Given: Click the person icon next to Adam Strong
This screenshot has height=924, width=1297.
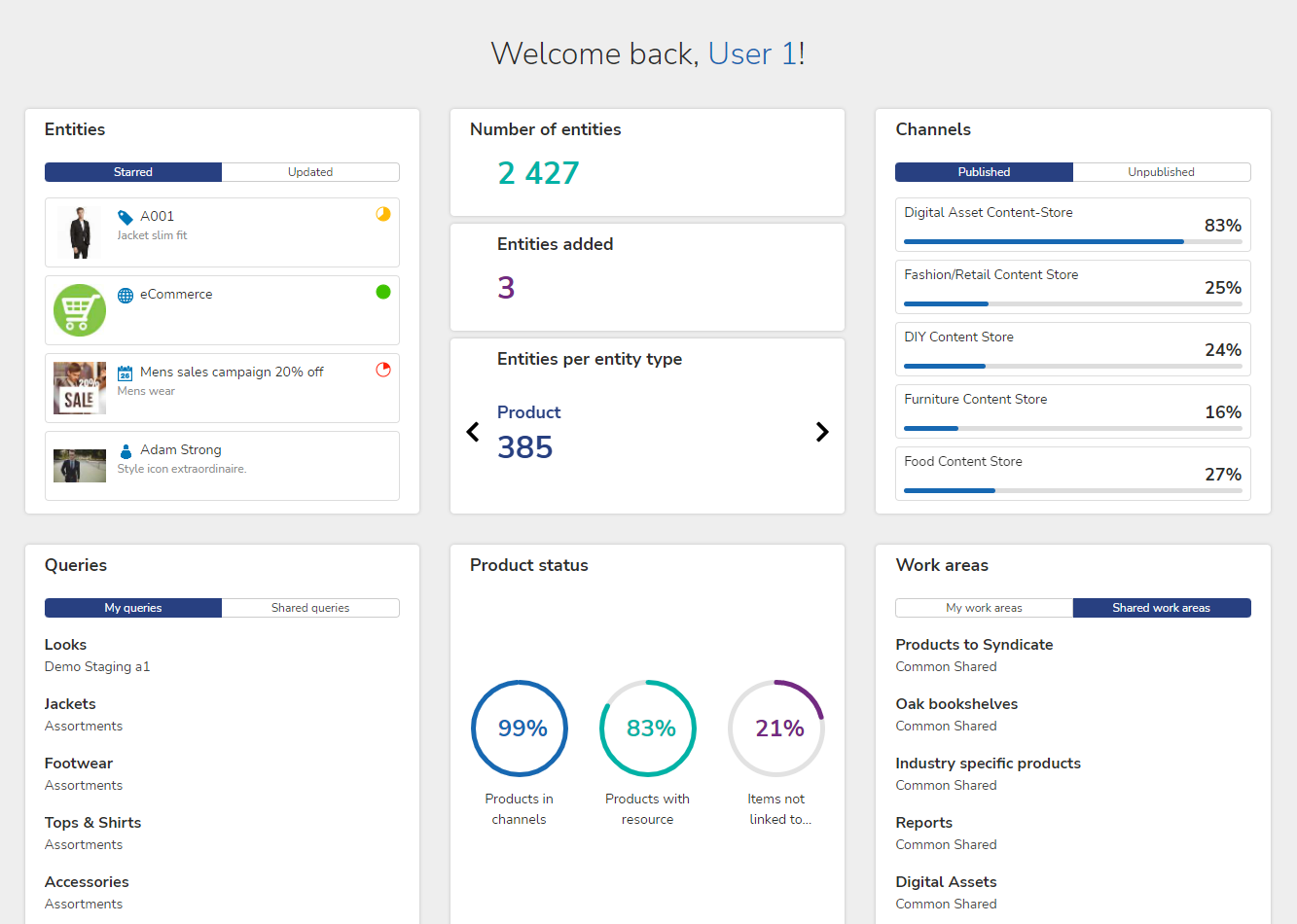Looking at the screenshot, I should [126, 450].
